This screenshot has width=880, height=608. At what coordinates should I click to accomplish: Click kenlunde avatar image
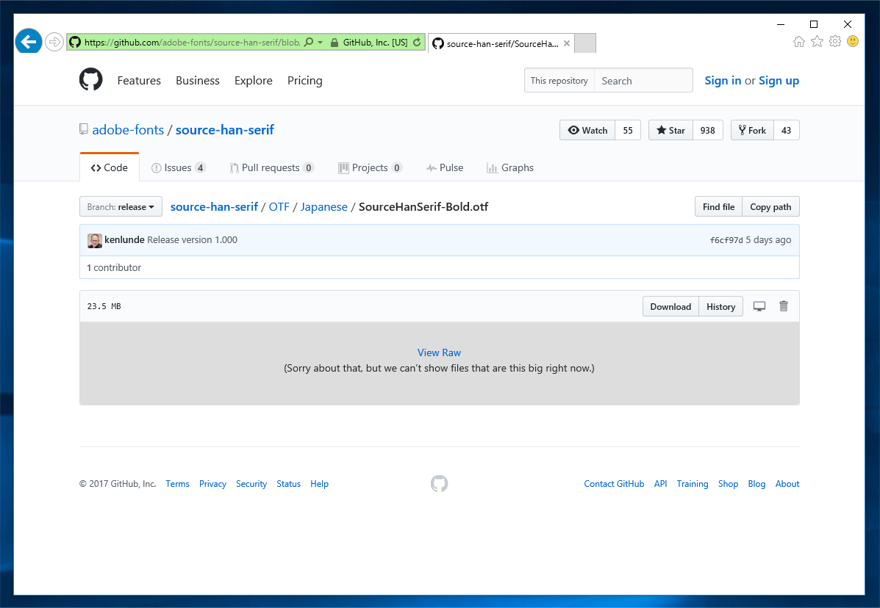(x=95, y=240)
